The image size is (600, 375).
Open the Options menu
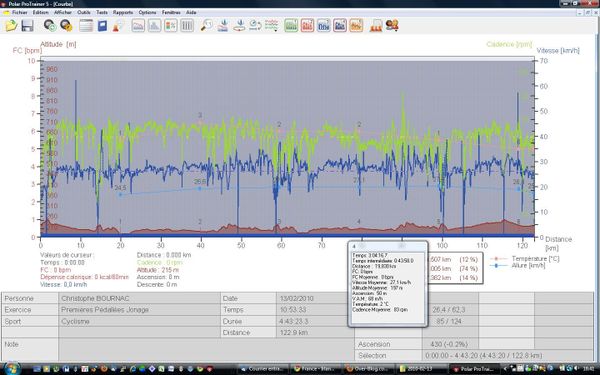click(x=147, y=12)
